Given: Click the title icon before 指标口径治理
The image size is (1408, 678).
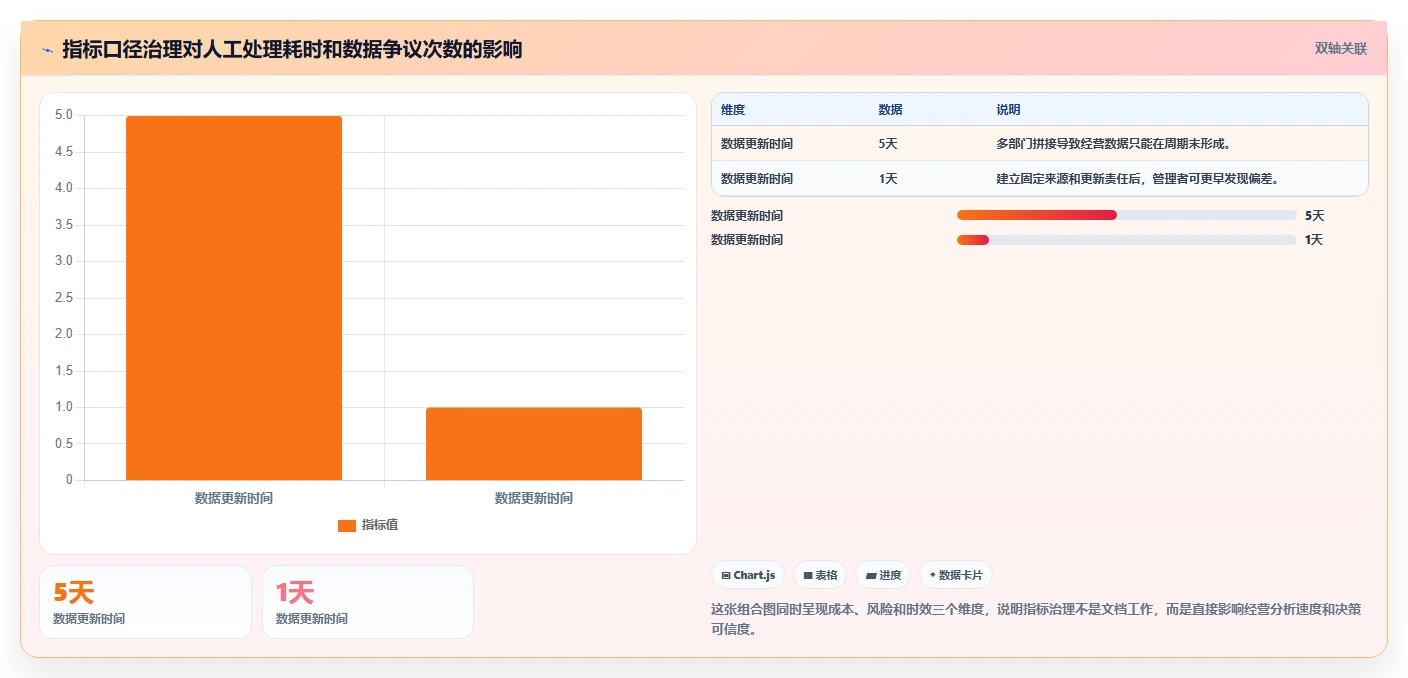Looking at the screenshot, I should tap(47, 50).
